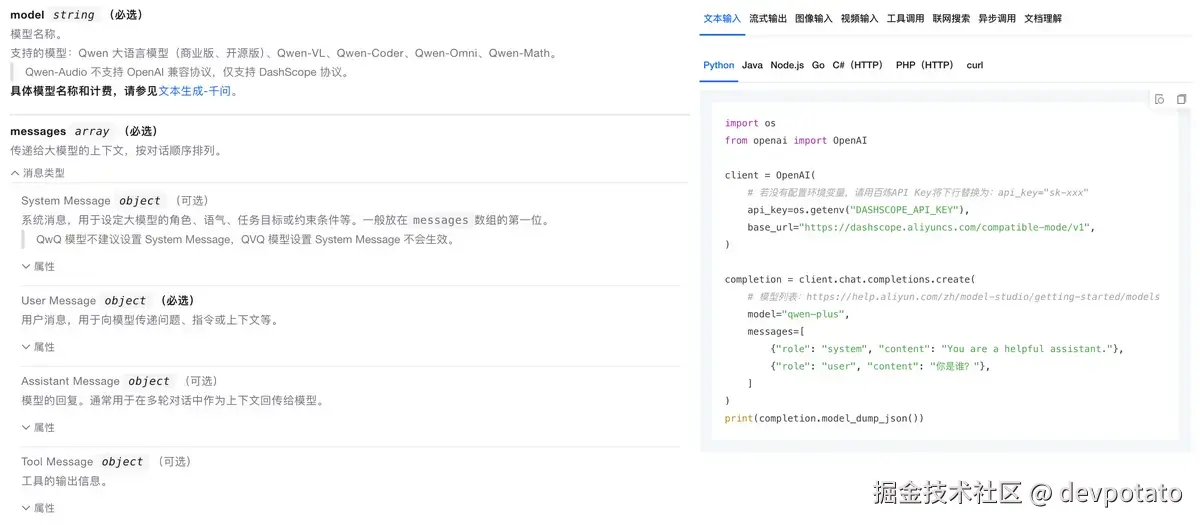Viewport: 1200px width, 525px height.
Task: Expand 属性 under System Message
Action: [x=38, y=267]
